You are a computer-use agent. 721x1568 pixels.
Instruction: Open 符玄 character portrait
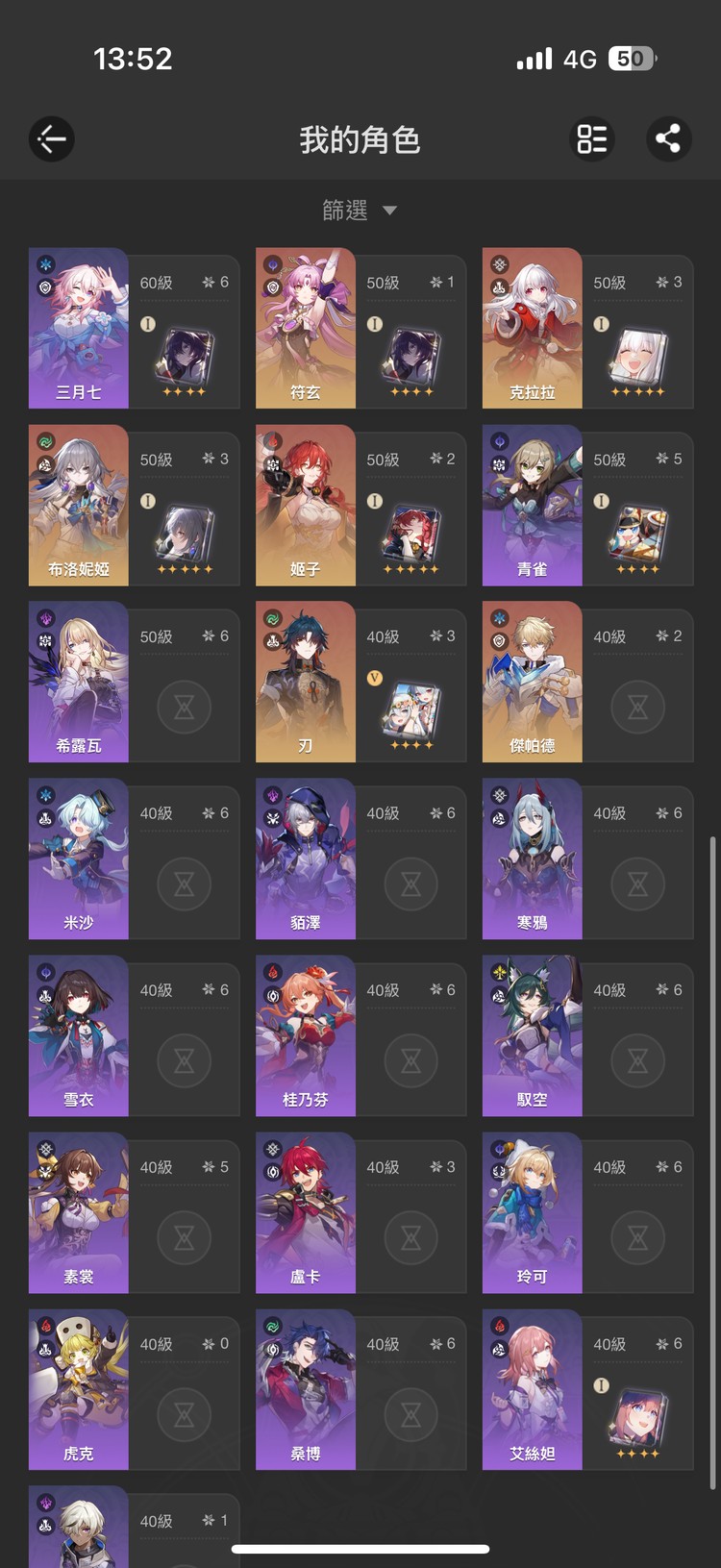[306, 328]
